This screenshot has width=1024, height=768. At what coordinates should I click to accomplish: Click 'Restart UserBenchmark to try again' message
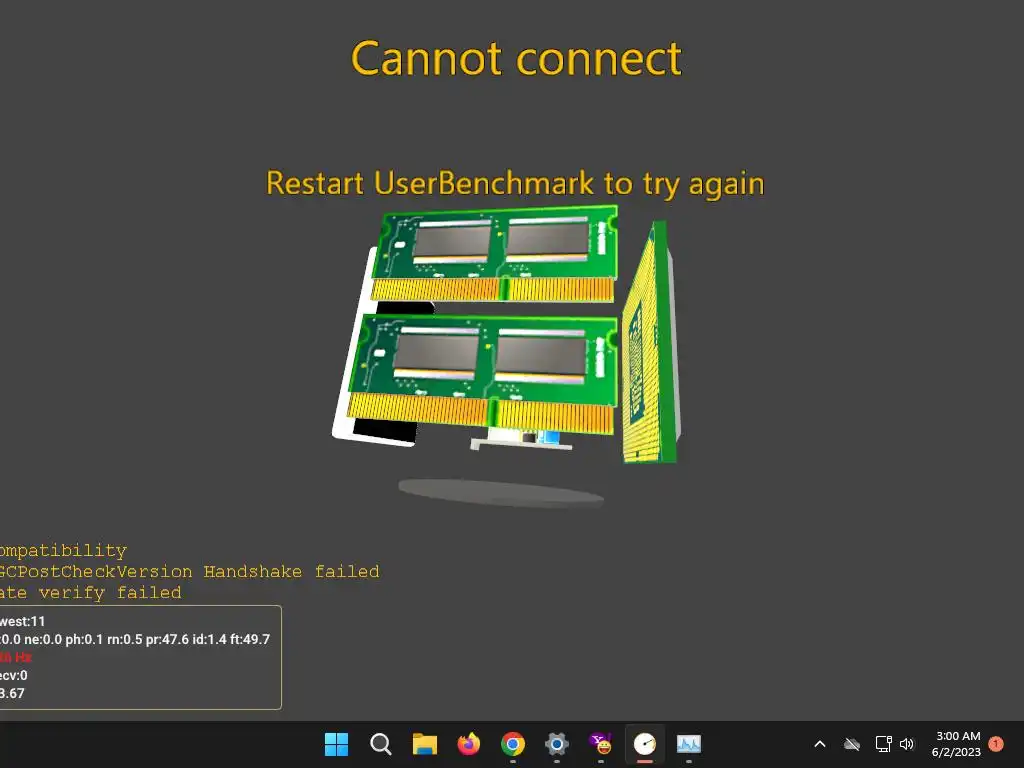(515, 183)
